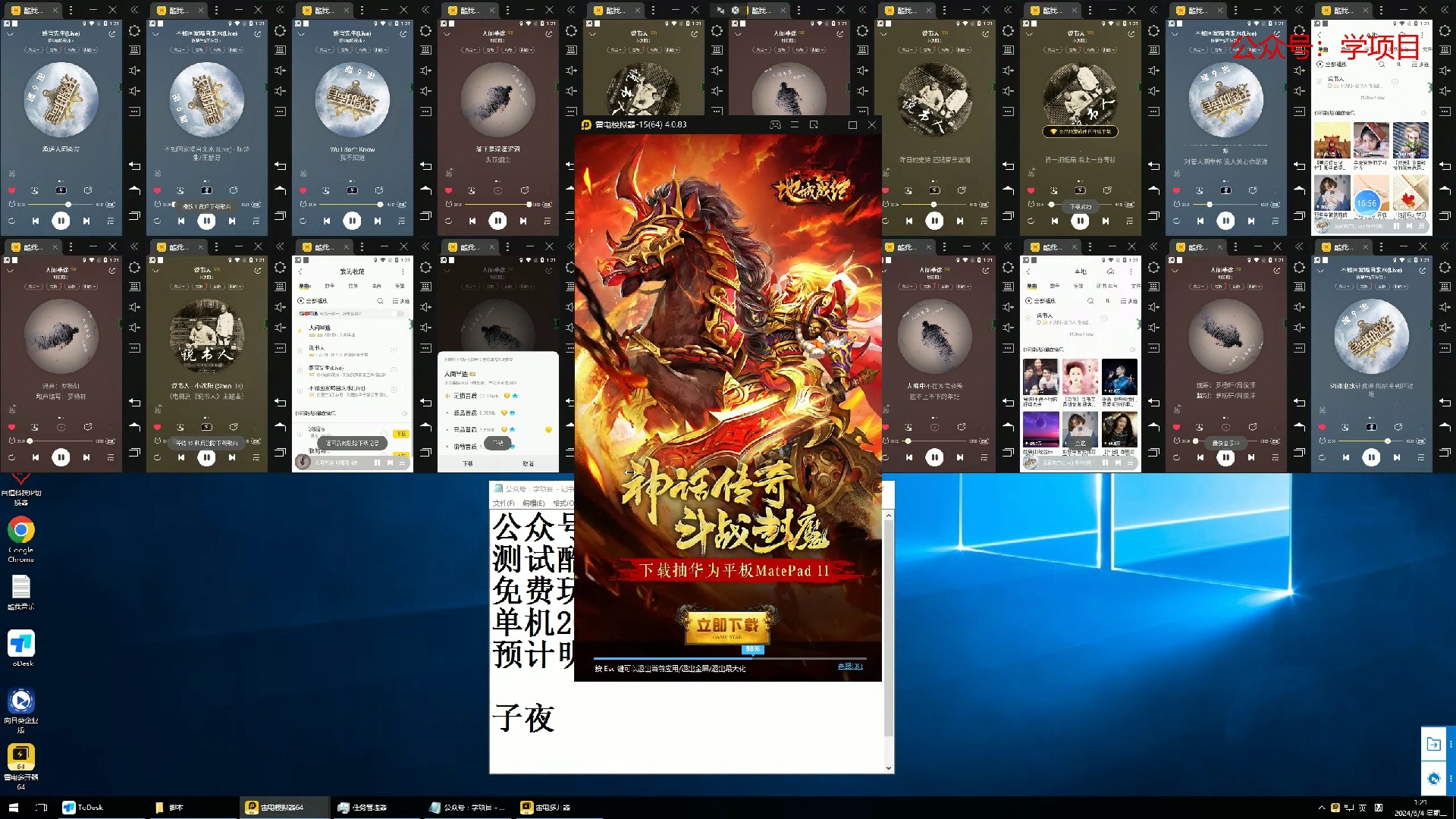Open Windows Start menu
Screen dimensions: 1456x819
(13, 808)
